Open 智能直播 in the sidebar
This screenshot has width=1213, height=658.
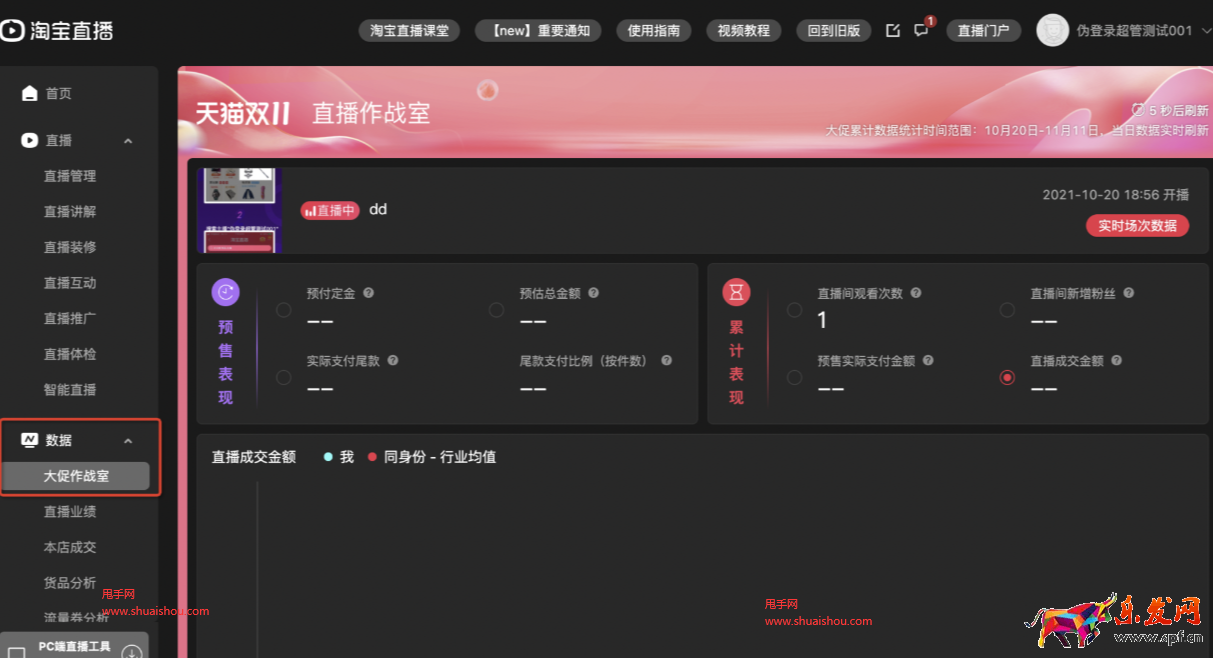pyautogui.click(x=70, y=390)
